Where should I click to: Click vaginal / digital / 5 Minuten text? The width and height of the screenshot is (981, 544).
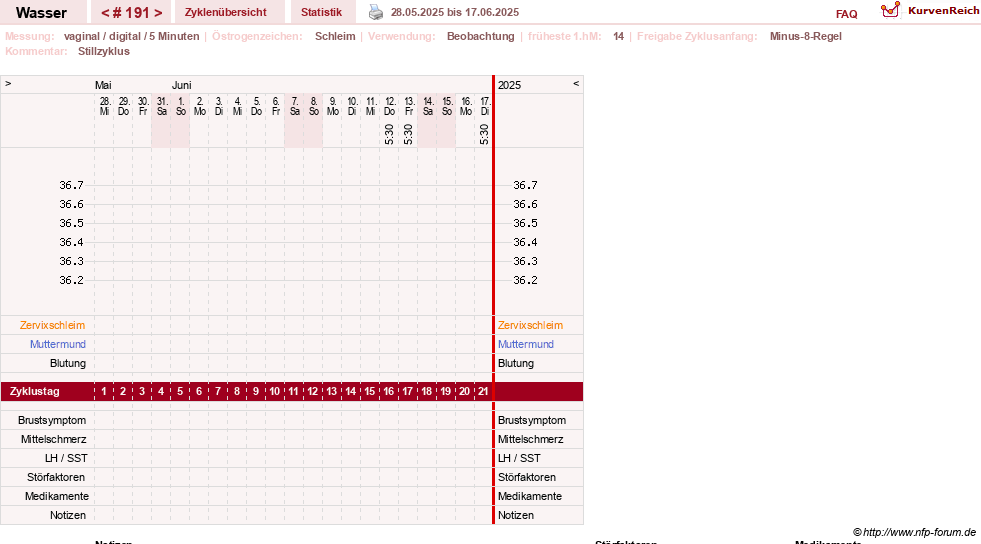click(x=131, y=36)
